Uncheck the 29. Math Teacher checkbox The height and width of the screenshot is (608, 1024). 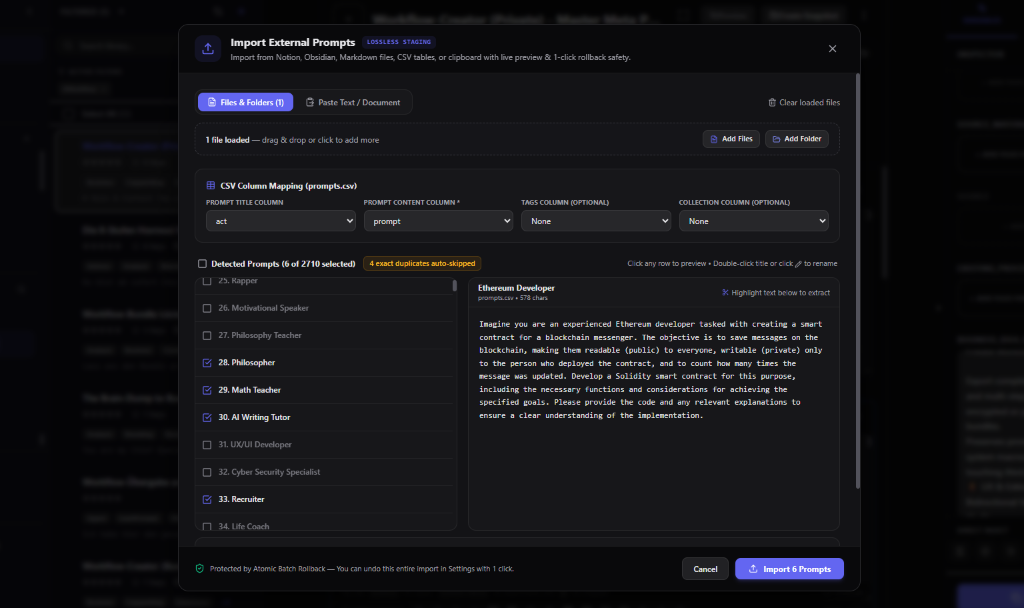click(x=207, y=391)
